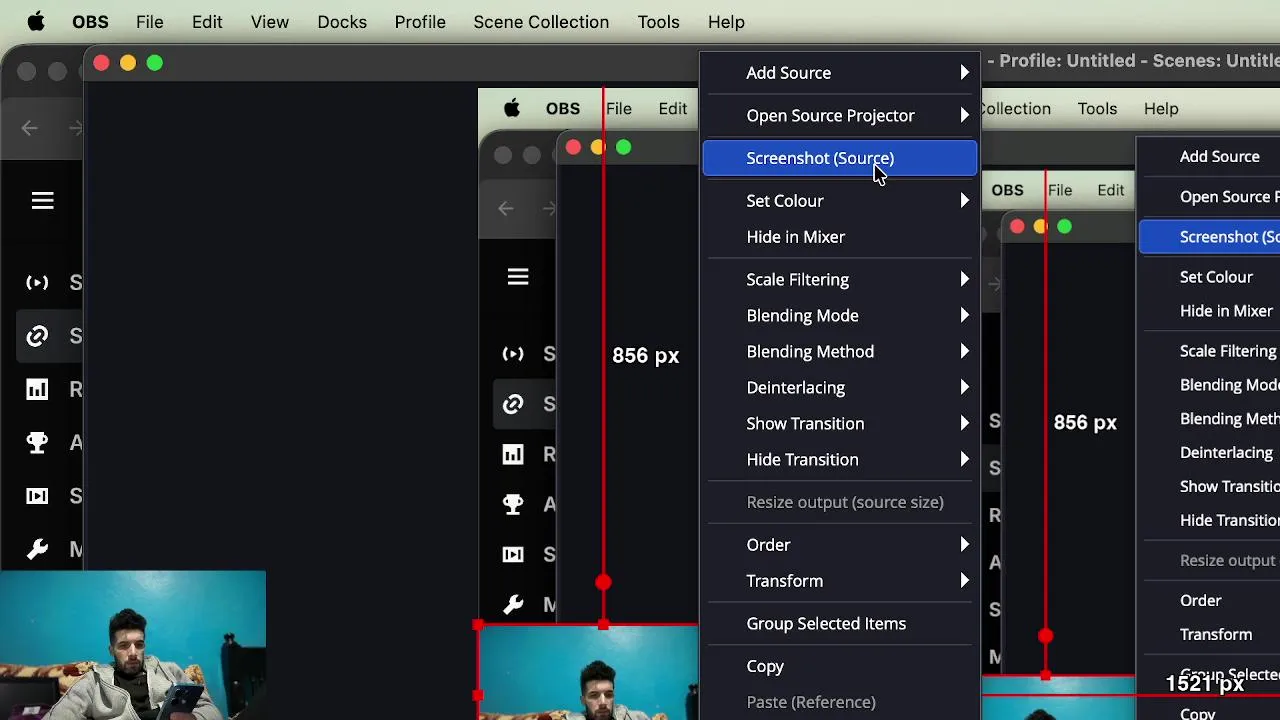Expand the Transform submenu in the front context menu
The height and width of the screenshot is (720, 1280).
tap(840, 581)
